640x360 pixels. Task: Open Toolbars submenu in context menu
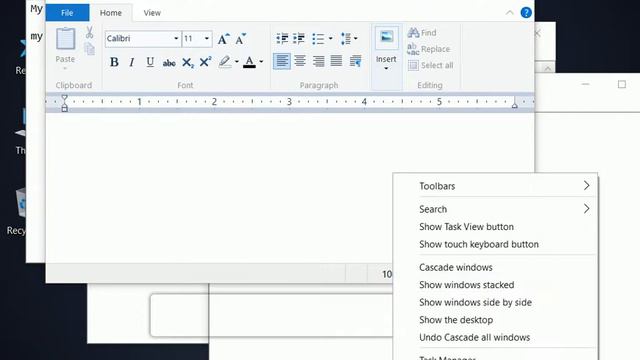(496, 186)
